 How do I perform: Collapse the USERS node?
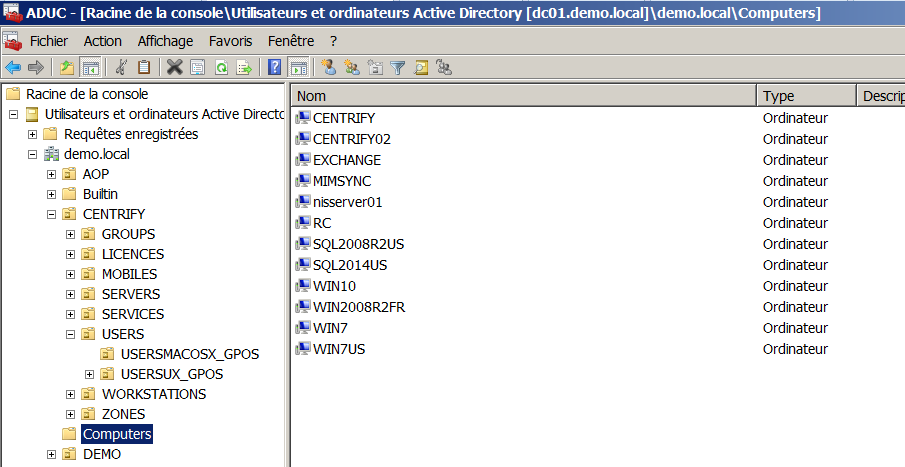pos(70,334)
